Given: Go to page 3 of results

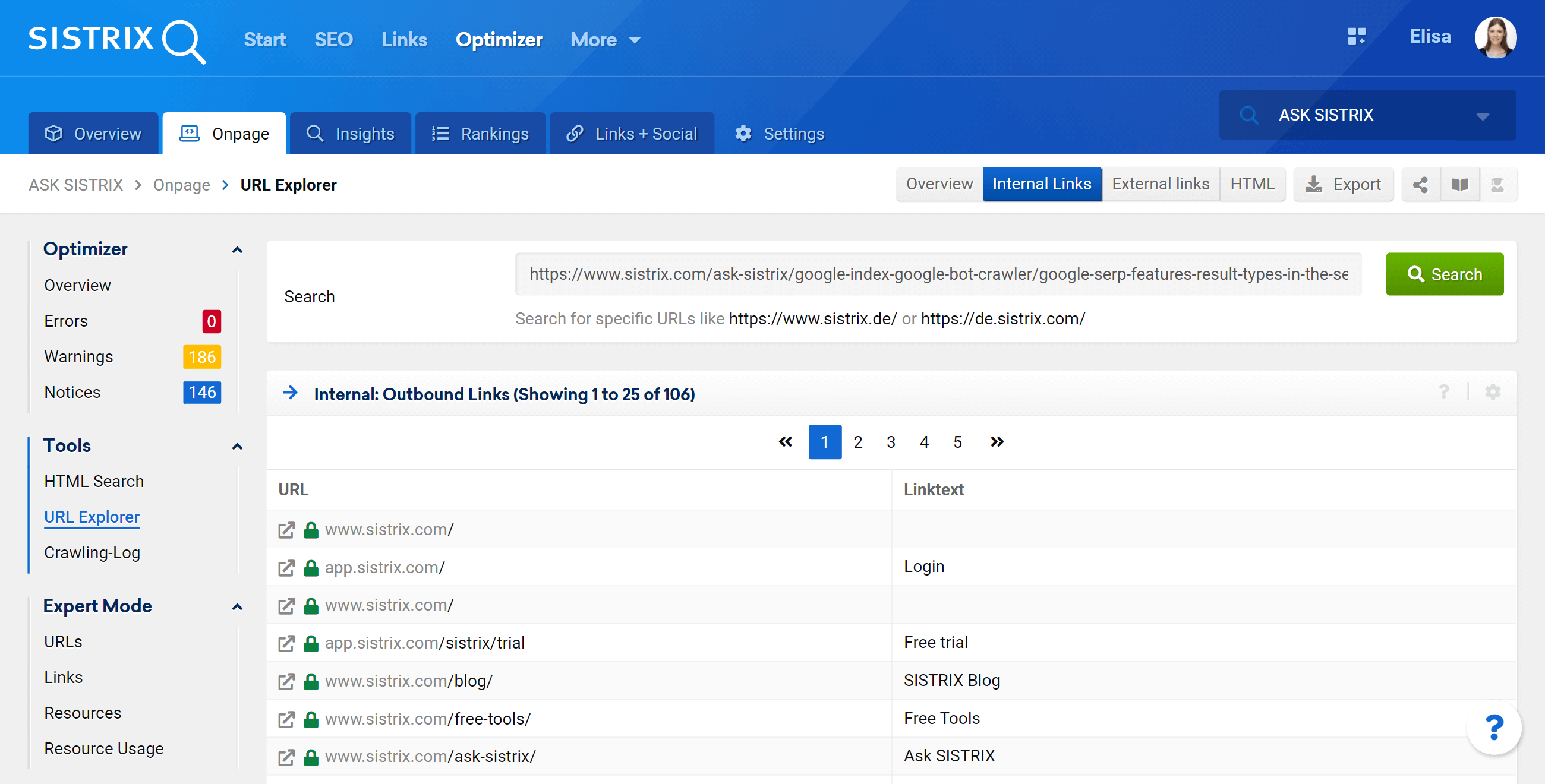Looking at the screenshot, I should coord(891,442).
